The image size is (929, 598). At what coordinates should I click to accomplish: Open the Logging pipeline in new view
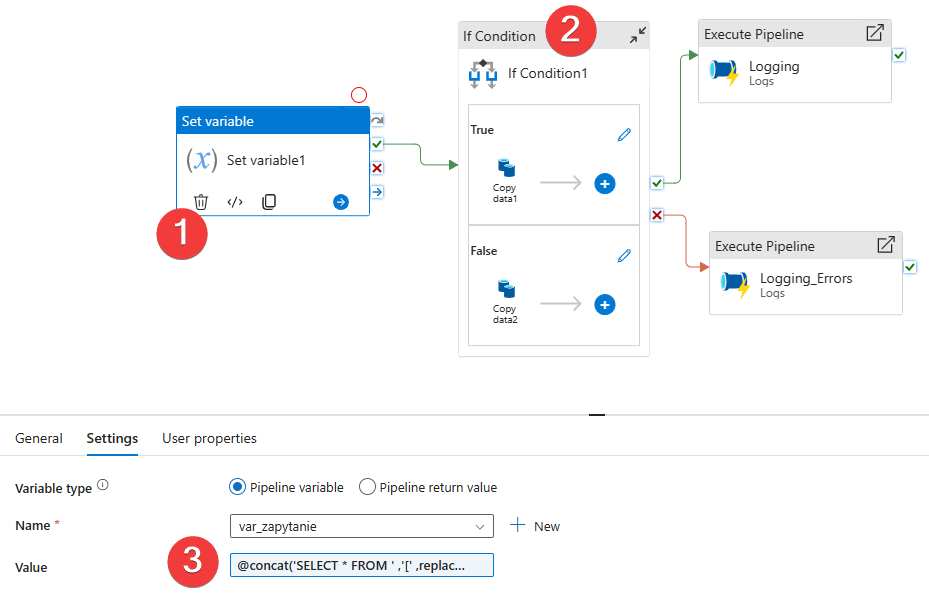click(874, 34)
